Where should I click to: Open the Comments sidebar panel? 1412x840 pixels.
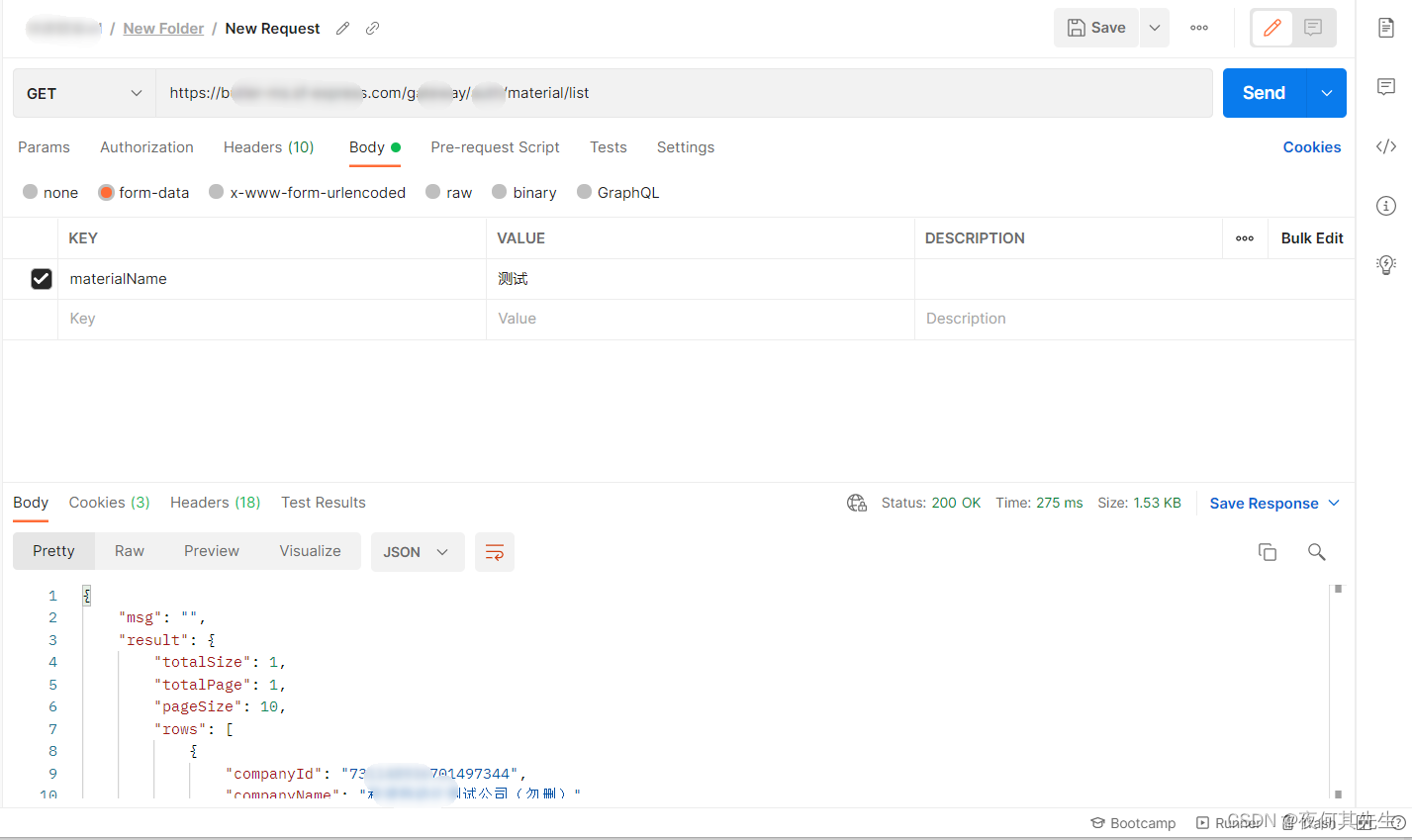pos(1385,87)
